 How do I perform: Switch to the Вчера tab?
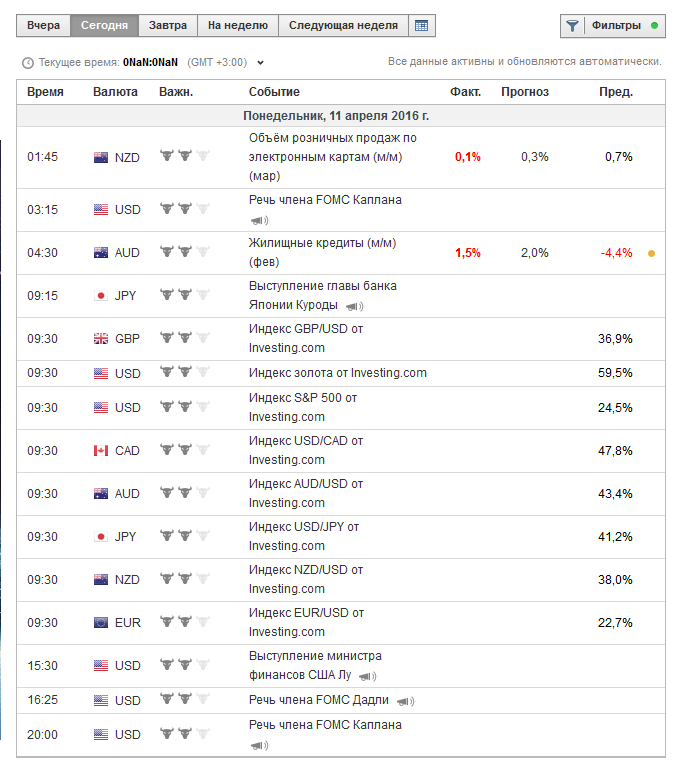pos(43,26)
